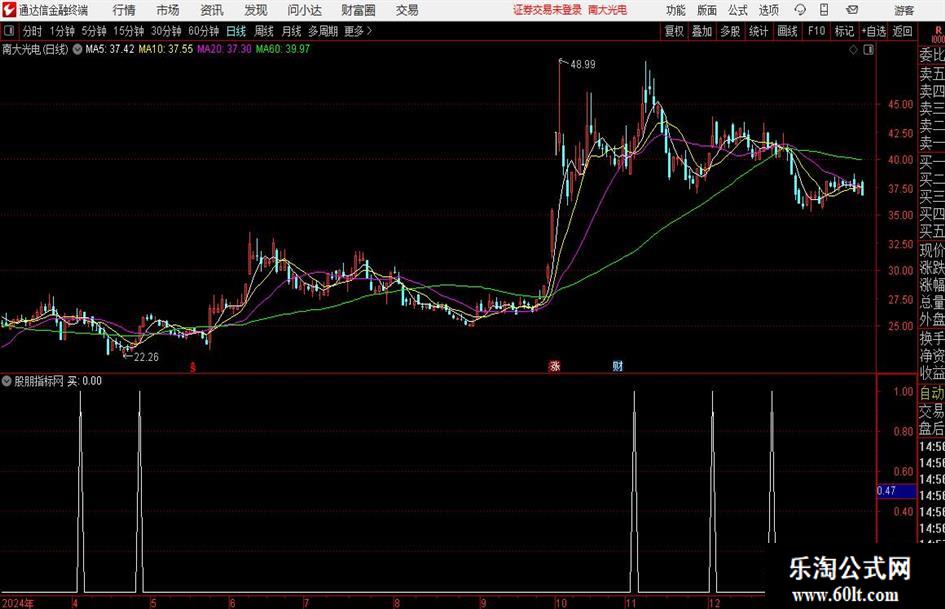Image resolution: width=945 pixels, height=609 pixels.
Task: Select the 日线 daily period tab
Action: [236, 31]
